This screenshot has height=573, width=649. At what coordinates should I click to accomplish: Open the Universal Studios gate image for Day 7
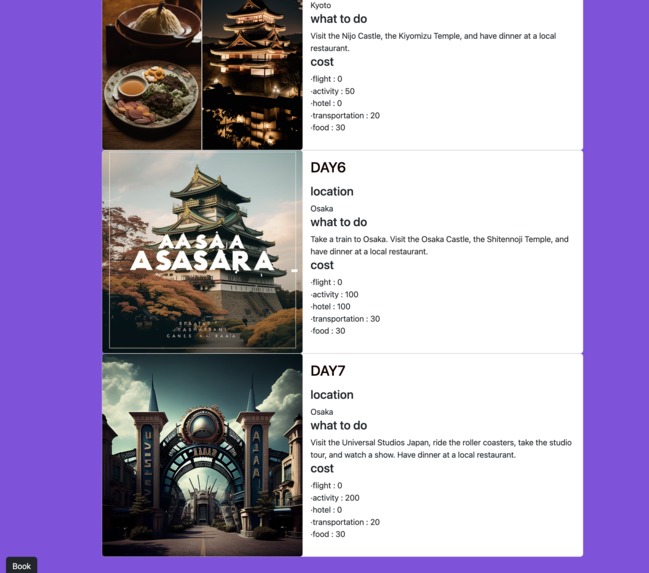(202, 455)
